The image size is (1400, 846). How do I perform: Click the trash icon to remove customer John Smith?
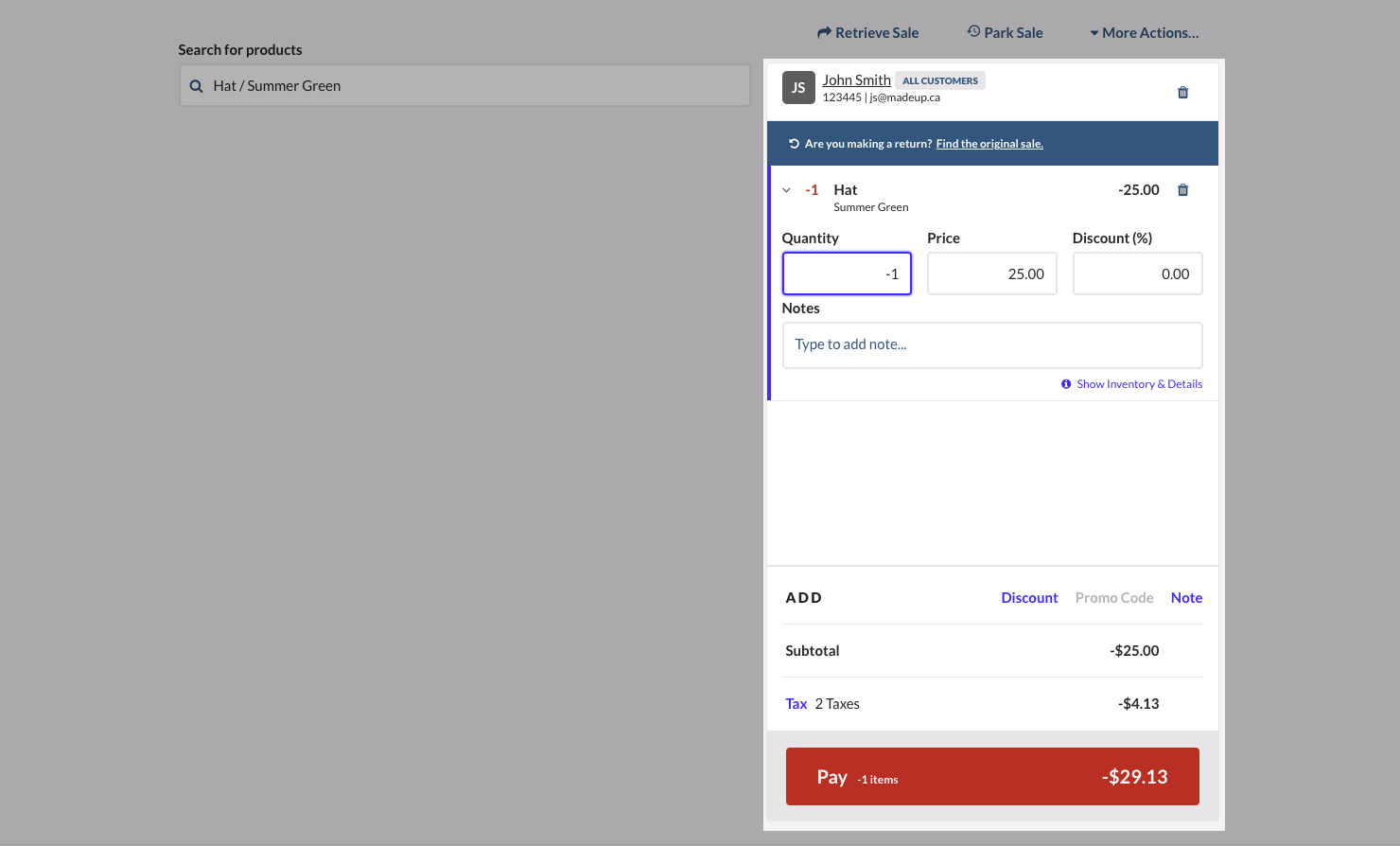click(x=1182, y=93)
